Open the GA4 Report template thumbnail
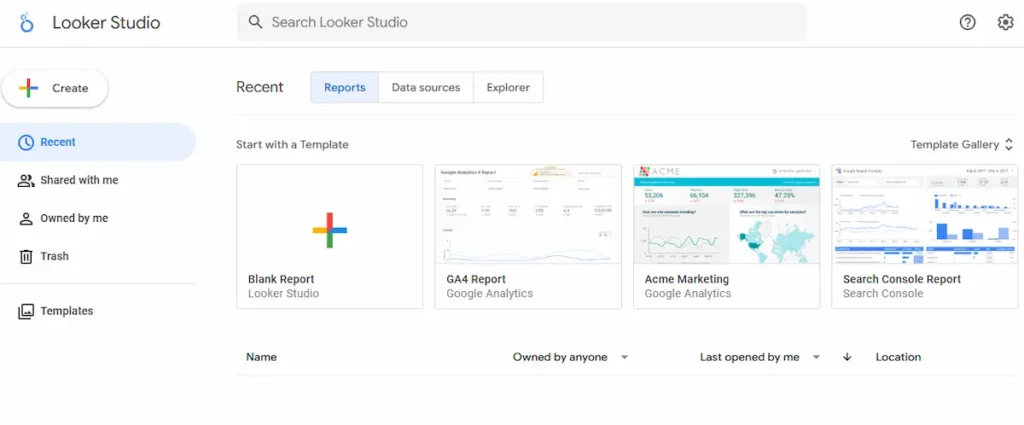The width and height of the screenshot is (1024, 425). pyautogui.click(x=528, y=214)
